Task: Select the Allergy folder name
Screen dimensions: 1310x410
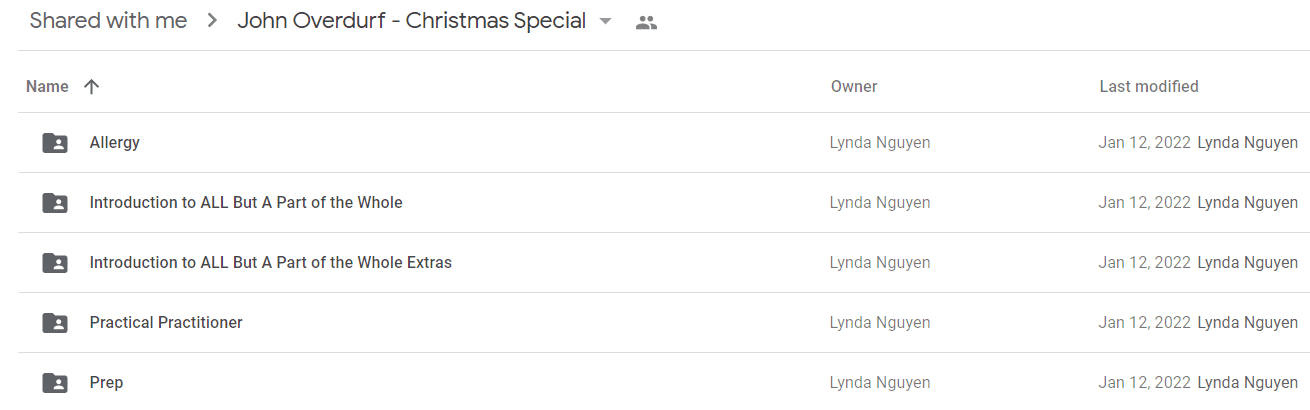Action: pyautogui.click(x=115, y=143)
